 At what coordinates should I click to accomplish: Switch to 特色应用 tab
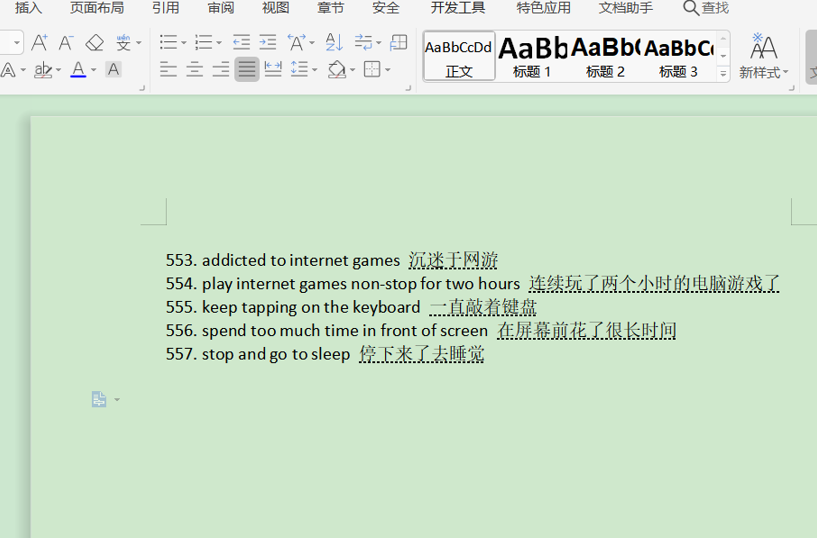click(x=543, y=8)
